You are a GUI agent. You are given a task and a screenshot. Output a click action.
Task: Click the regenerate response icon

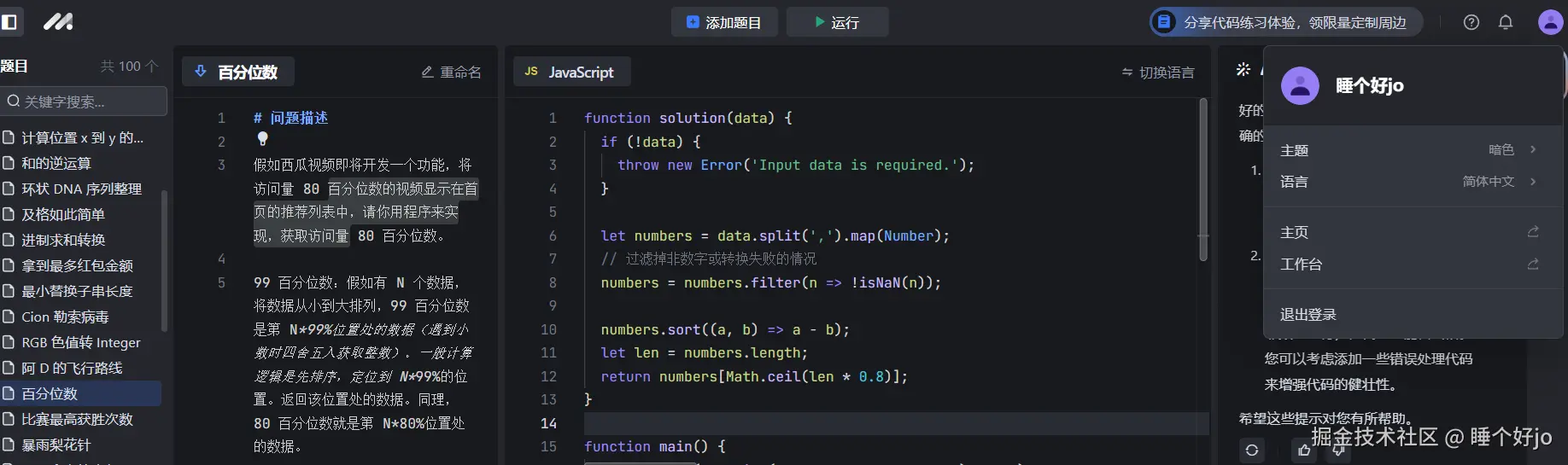(x=1252, y=450)
